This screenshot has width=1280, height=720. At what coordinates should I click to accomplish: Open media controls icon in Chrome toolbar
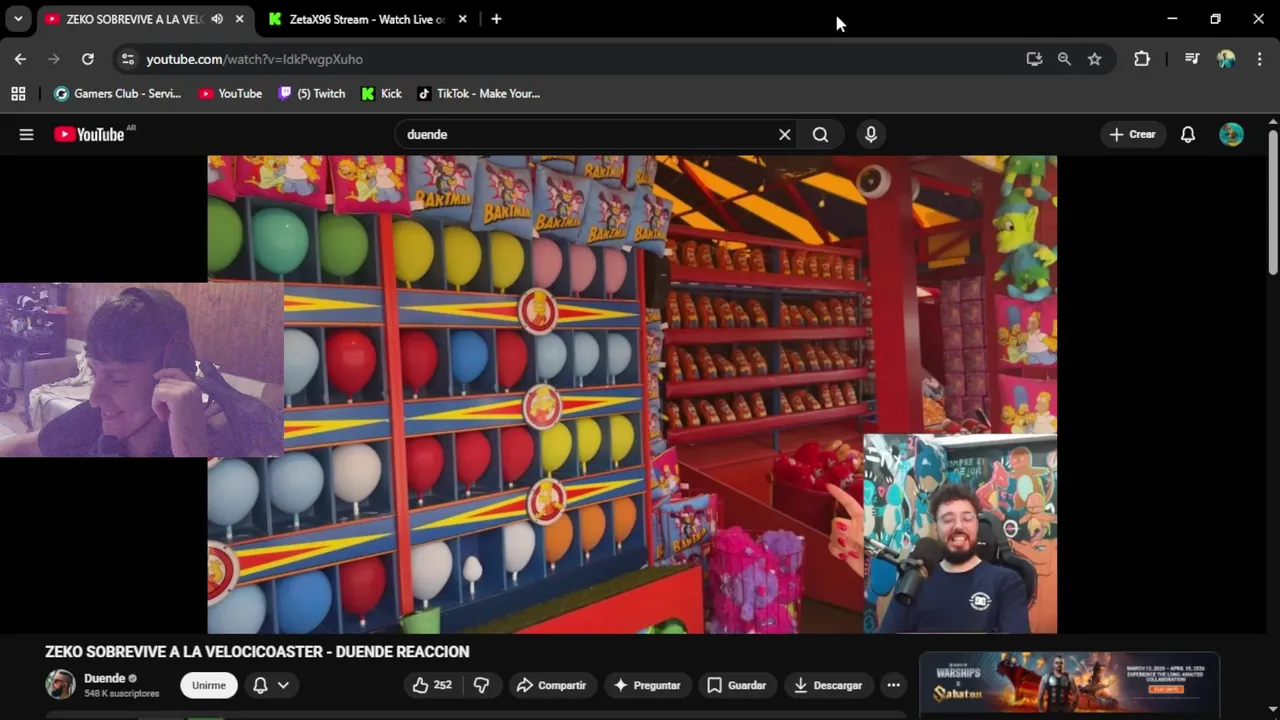point(1192,59)
